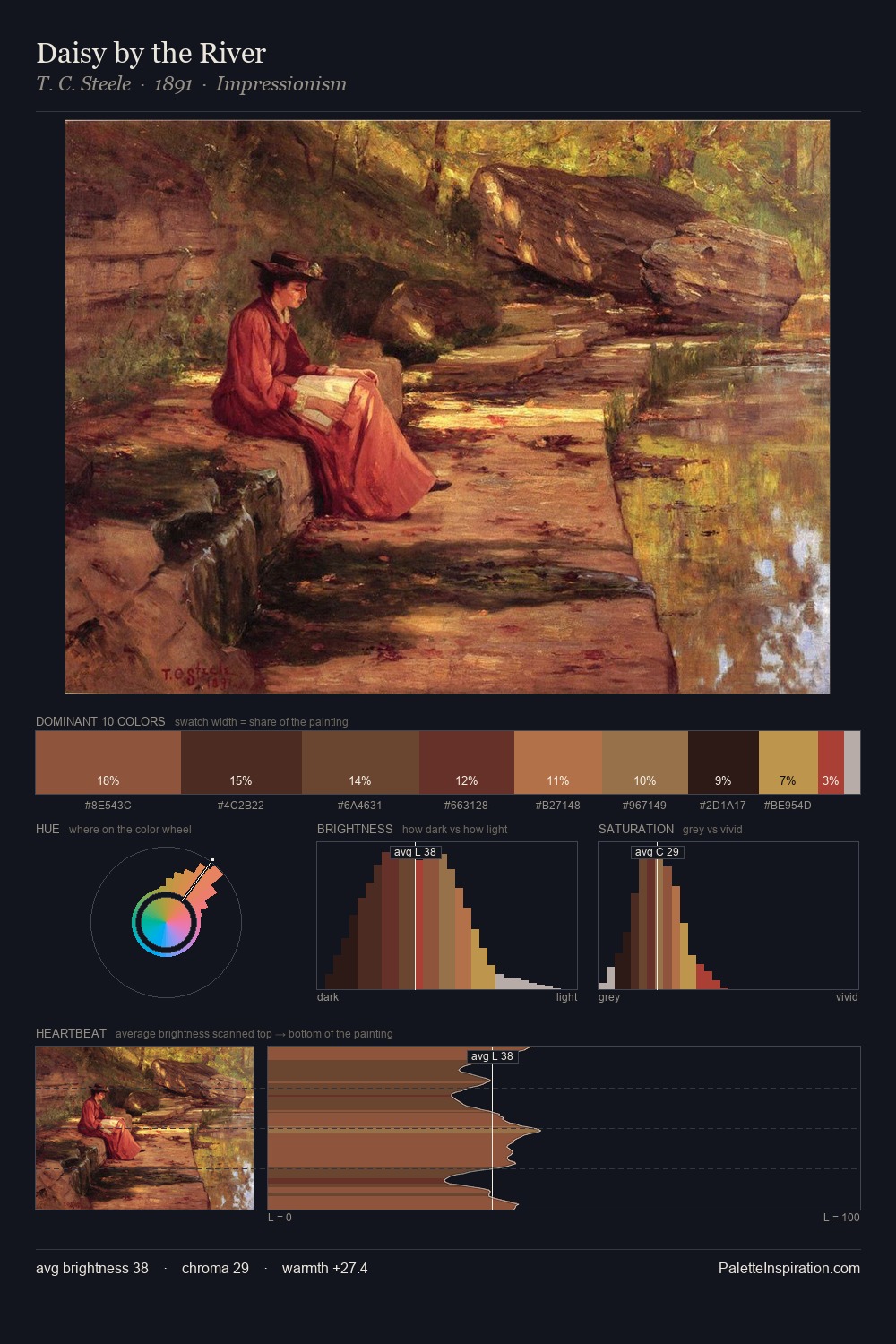Screen dimensions: 896x1344
Task: Click the avg C 29 label in Saturation histogram
Action: (x=658, y=852)
